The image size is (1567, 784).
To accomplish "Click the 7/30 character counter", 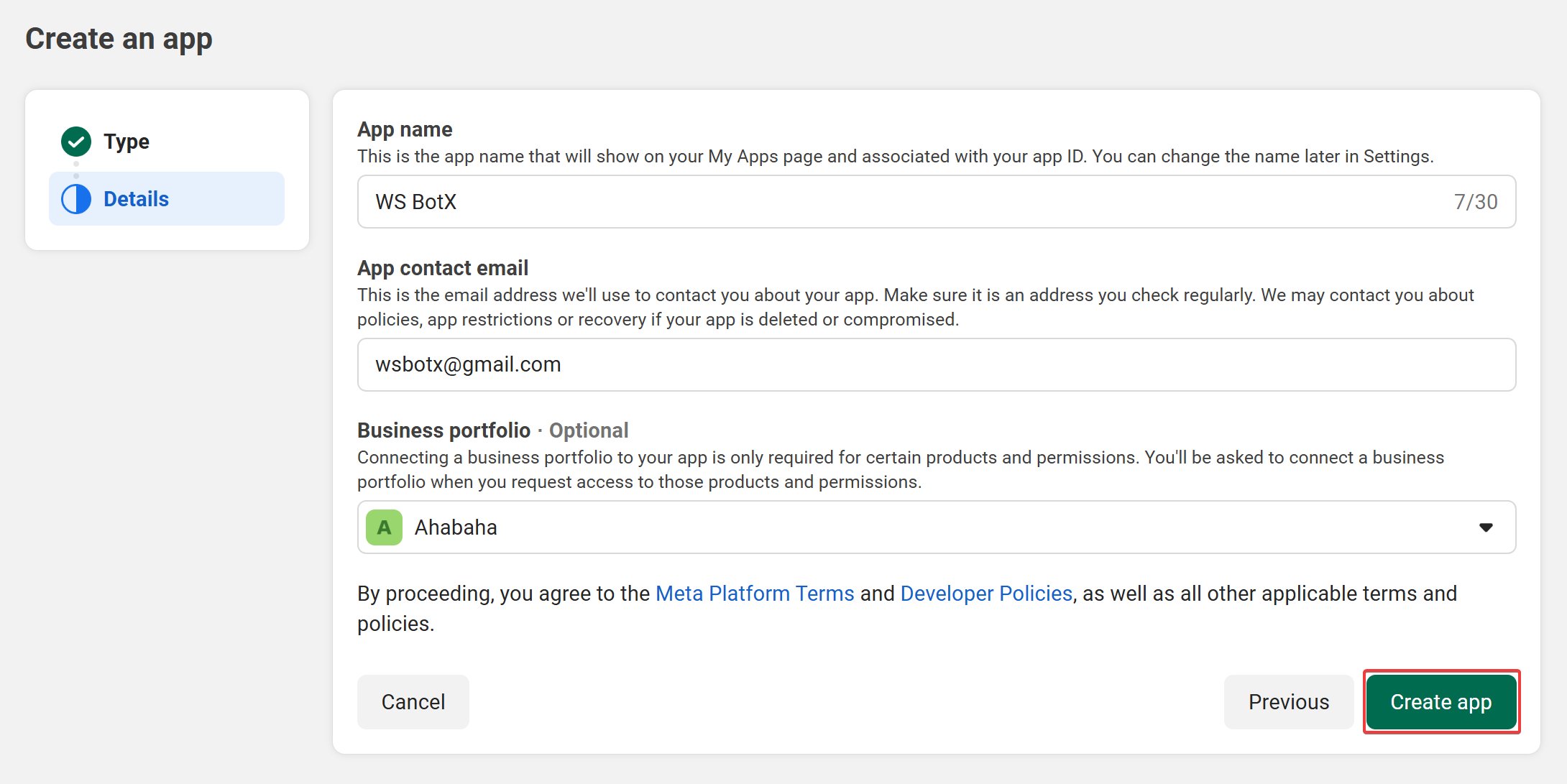I will (1476, 202).
